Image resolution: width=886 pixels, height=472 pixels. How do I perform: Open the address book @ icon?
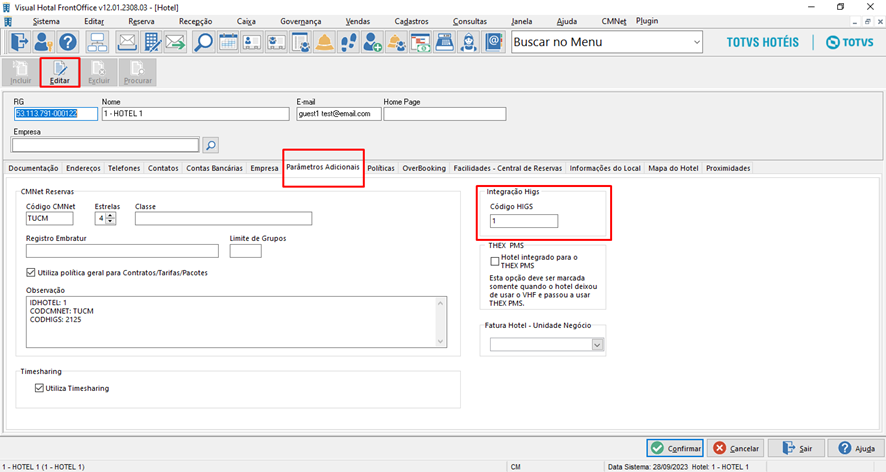tap(493, 42)
